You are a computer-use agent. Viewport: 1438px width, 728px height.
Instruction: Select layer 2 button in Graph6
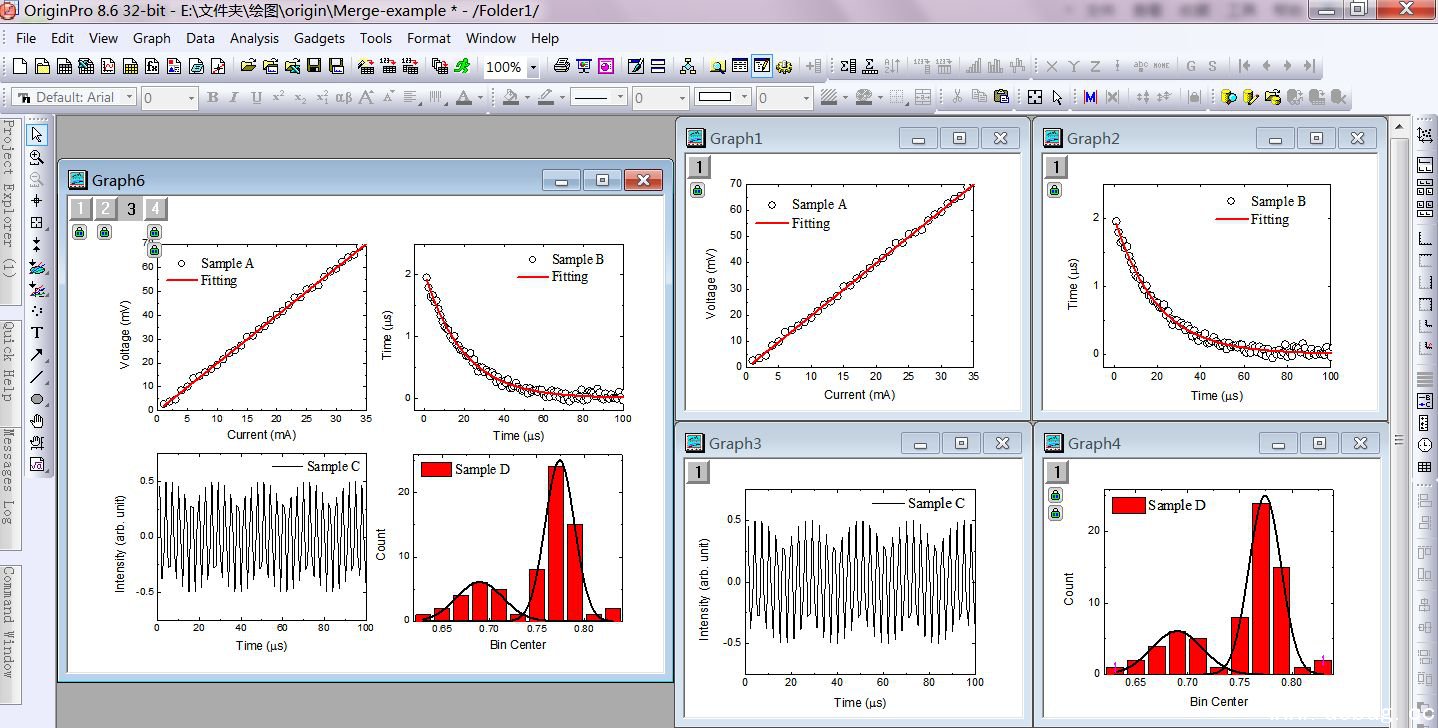(x=105, y=208)
